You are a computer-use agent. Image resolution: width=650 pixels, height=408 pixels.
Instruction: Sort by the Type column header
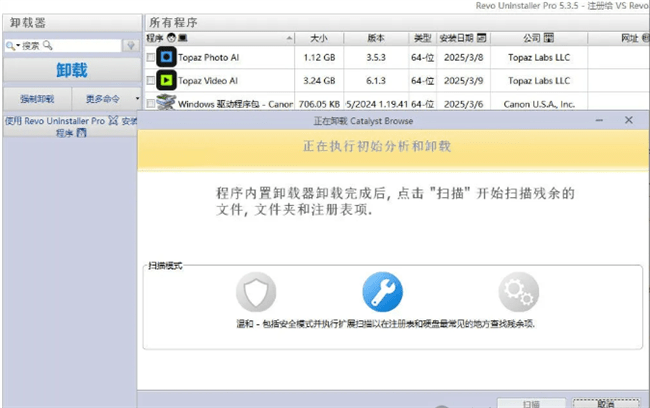pos(422,38)
